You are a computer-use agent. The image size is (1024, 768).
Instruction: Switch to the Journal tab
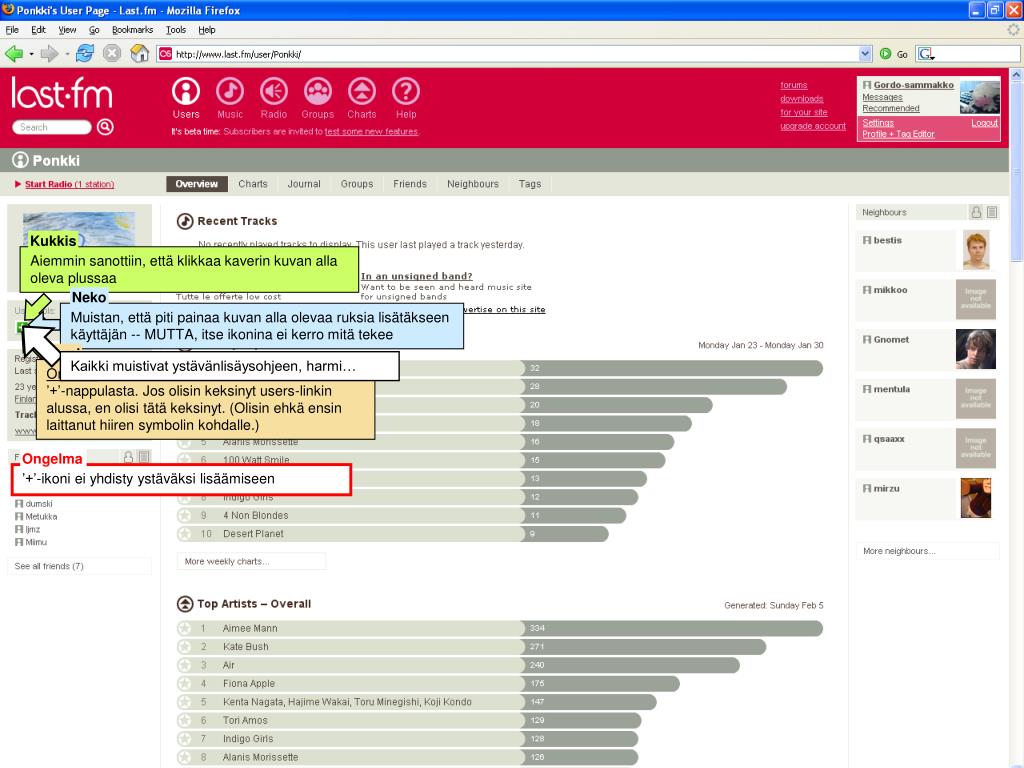point(304,184)
